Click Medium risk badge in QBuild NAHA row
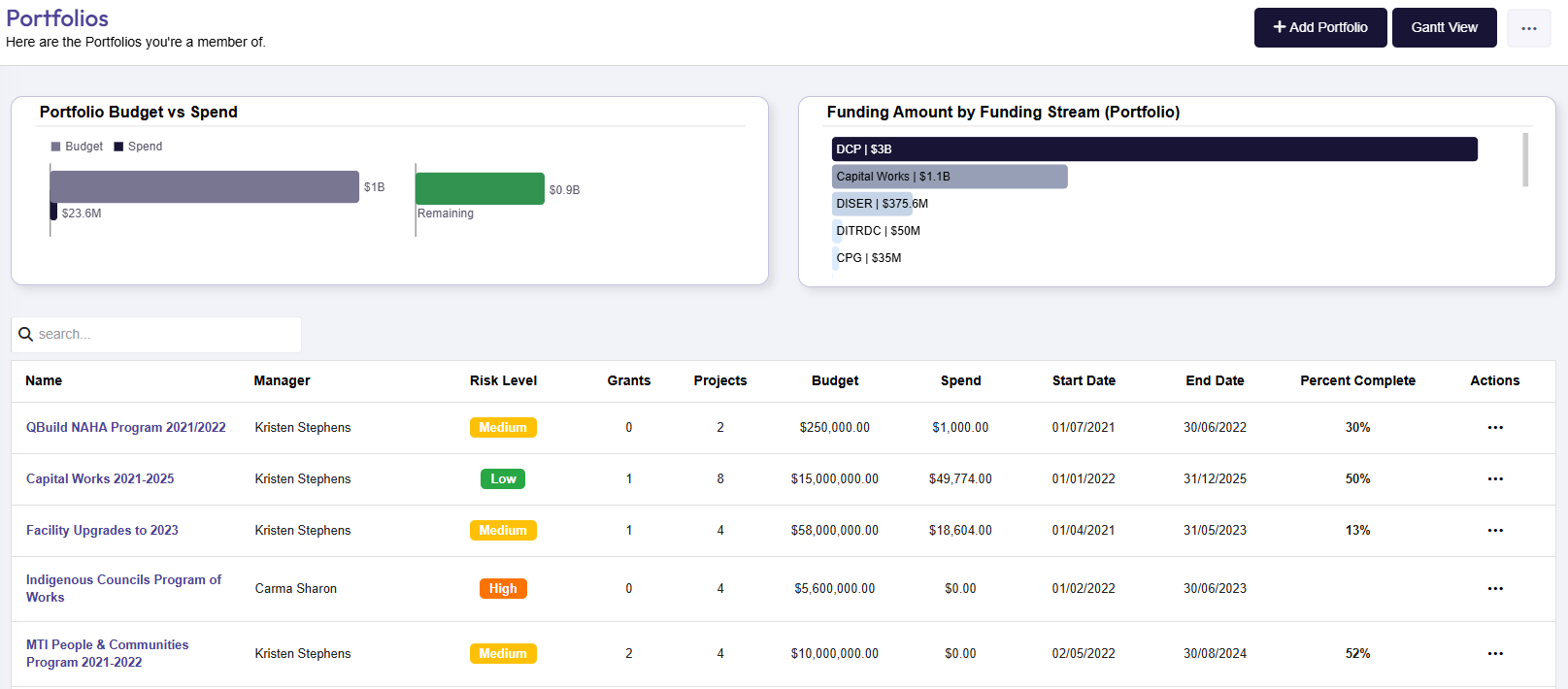Viewport: 1568px width, 689px height. 503,427
